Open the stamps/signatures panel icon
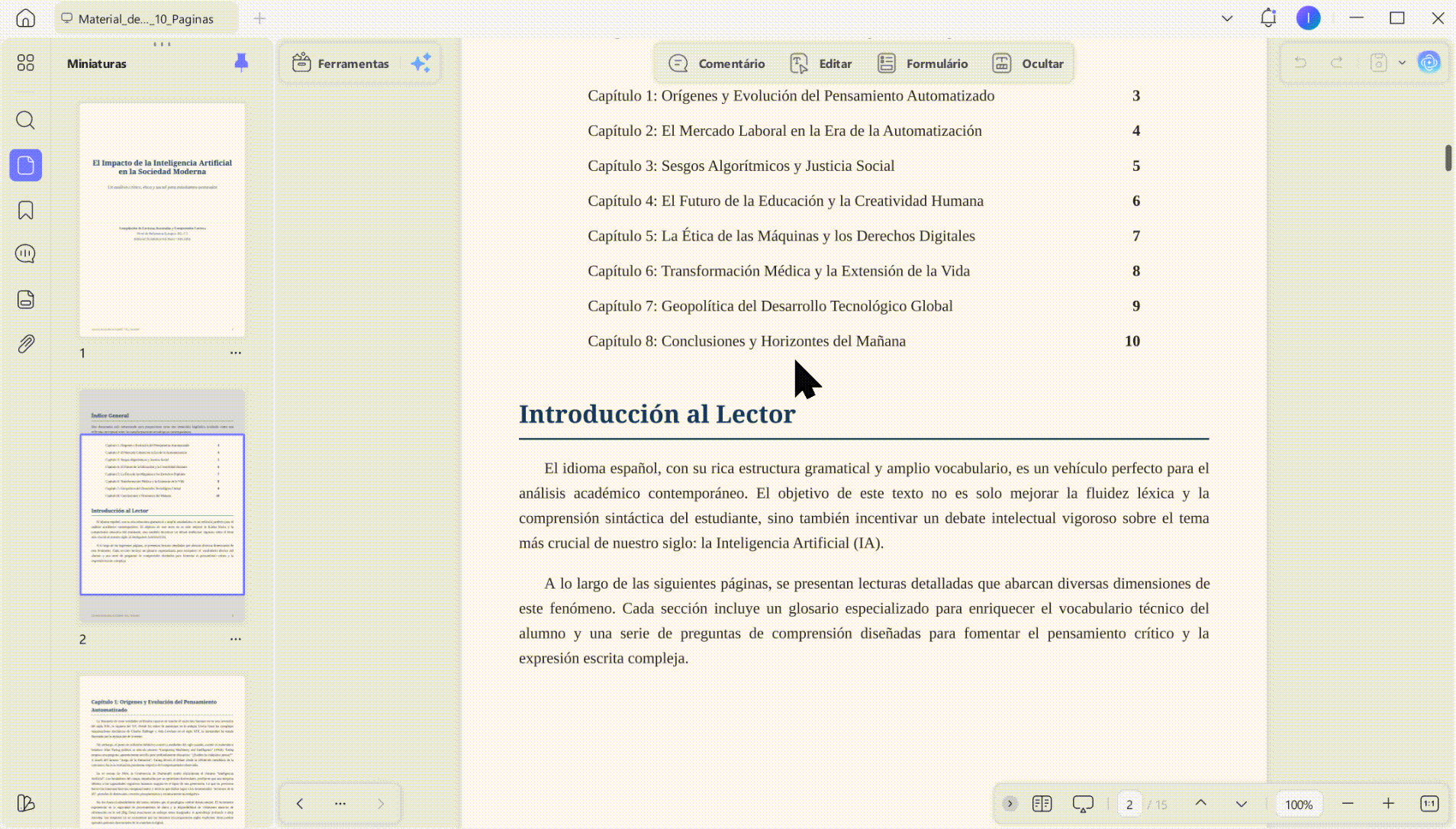The height and width of the screenshot is (829, 1456). (x=25, y=299)
